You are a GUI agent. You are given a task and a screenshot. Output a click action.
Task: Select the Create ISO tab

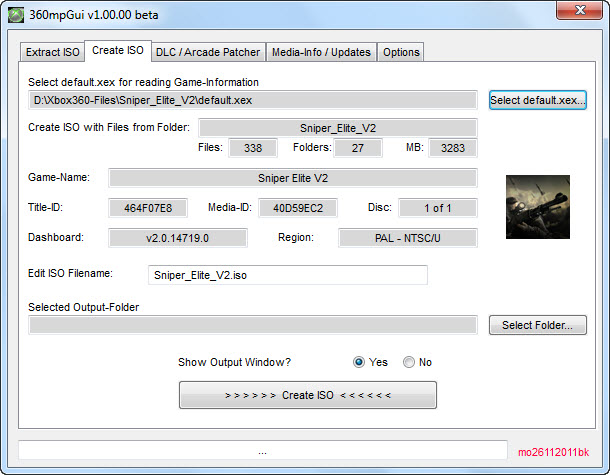[118, 51]
